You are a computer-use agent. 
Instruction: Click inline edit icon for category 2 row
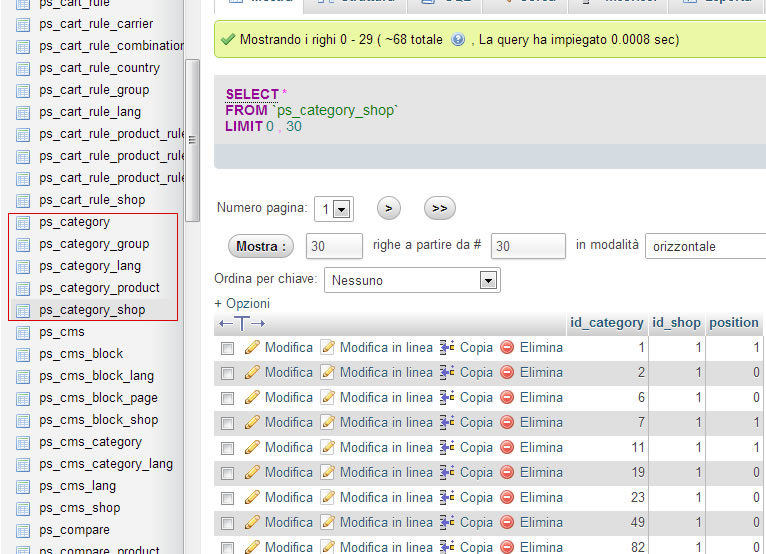[327, 372]
